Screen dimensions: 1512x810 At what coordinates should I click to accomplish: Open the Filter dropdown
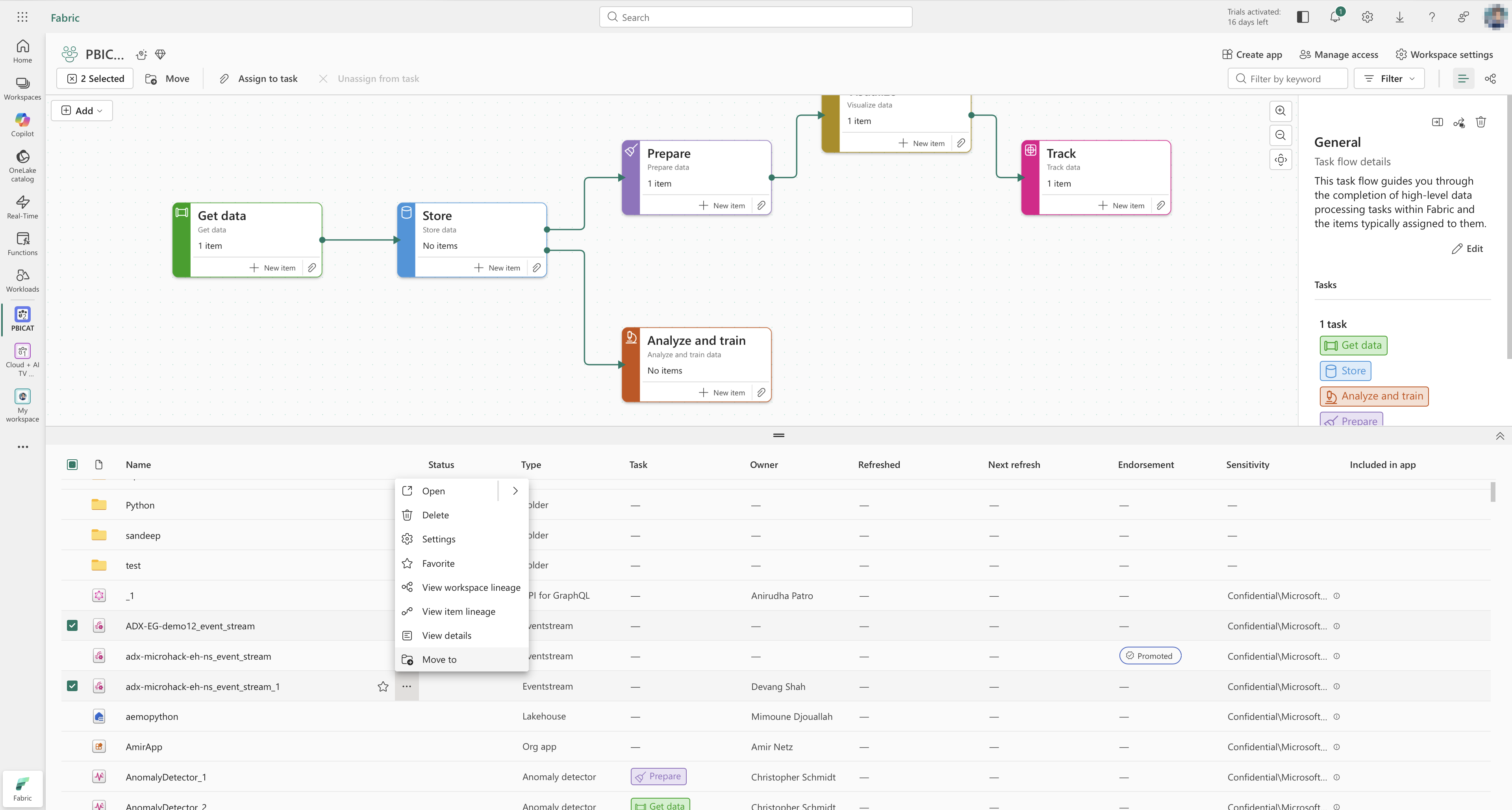[x=1389, y=79]
